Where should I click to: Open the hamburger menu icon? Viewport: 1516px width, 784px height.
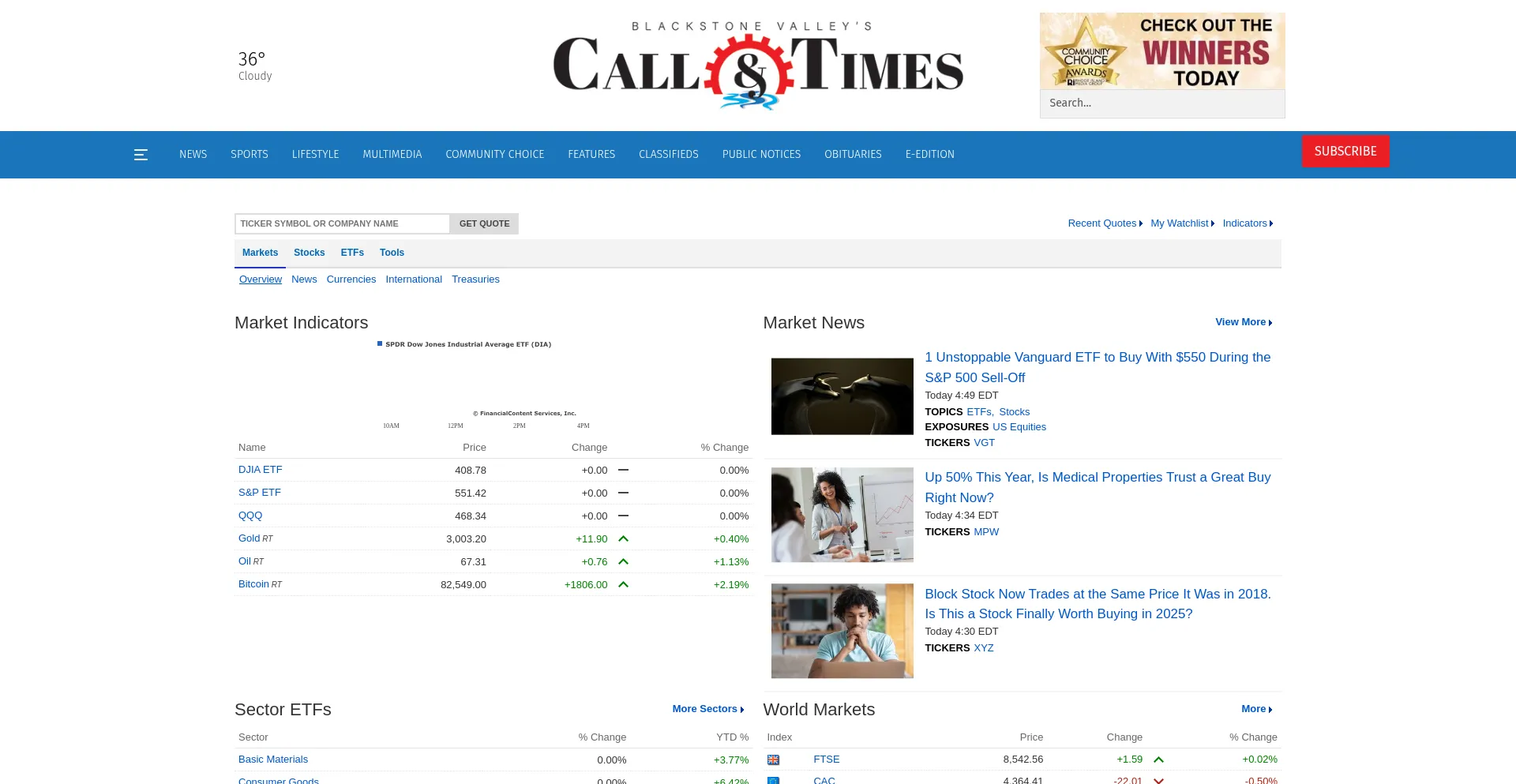tap(141, 155)
